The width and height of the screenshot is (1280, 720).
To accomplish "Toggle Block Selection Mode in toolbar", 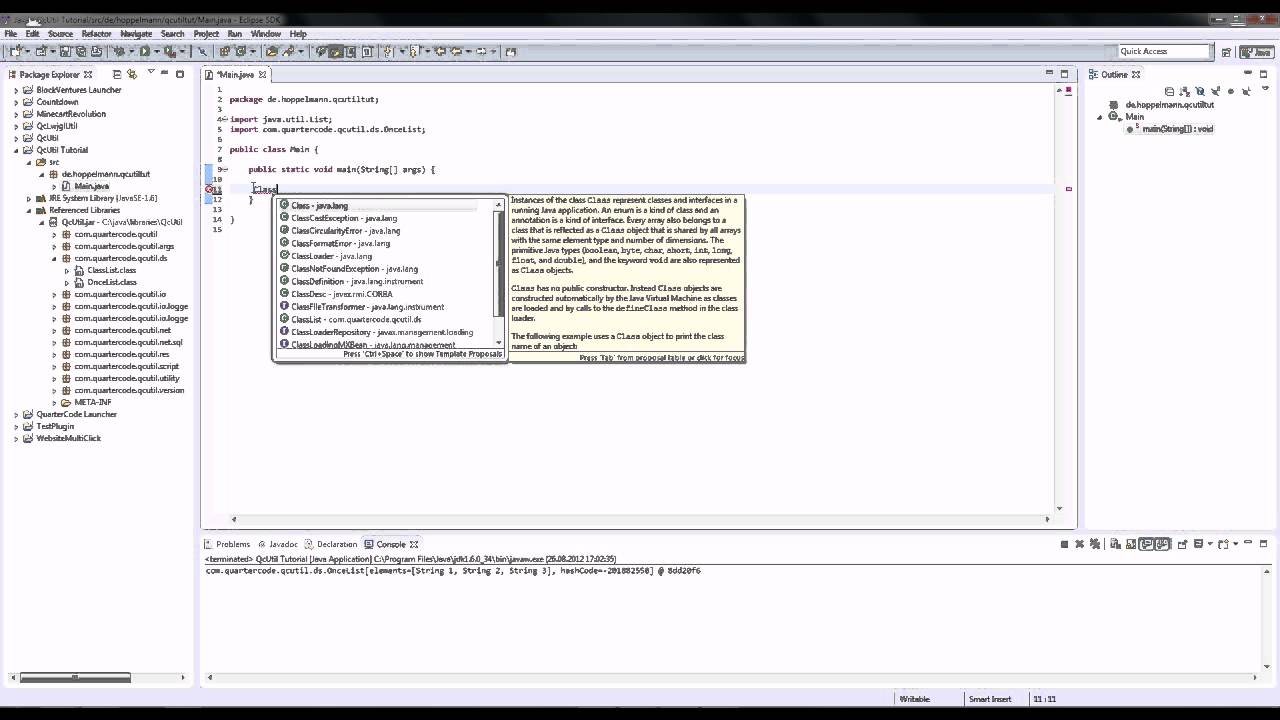I will pyautogui.click(x=351, y=50).
